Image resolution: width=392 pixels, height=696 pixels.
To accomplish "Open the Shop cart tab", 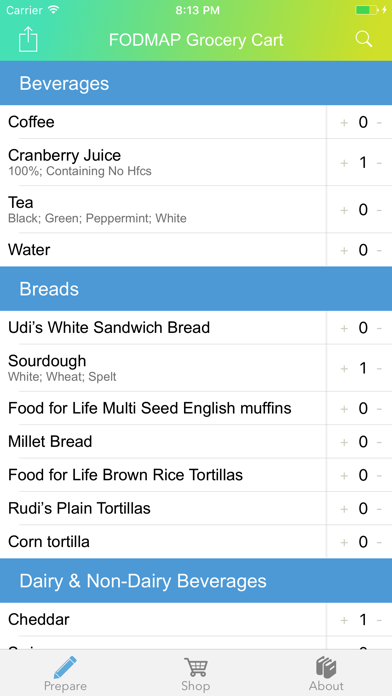I will [195, 674].
